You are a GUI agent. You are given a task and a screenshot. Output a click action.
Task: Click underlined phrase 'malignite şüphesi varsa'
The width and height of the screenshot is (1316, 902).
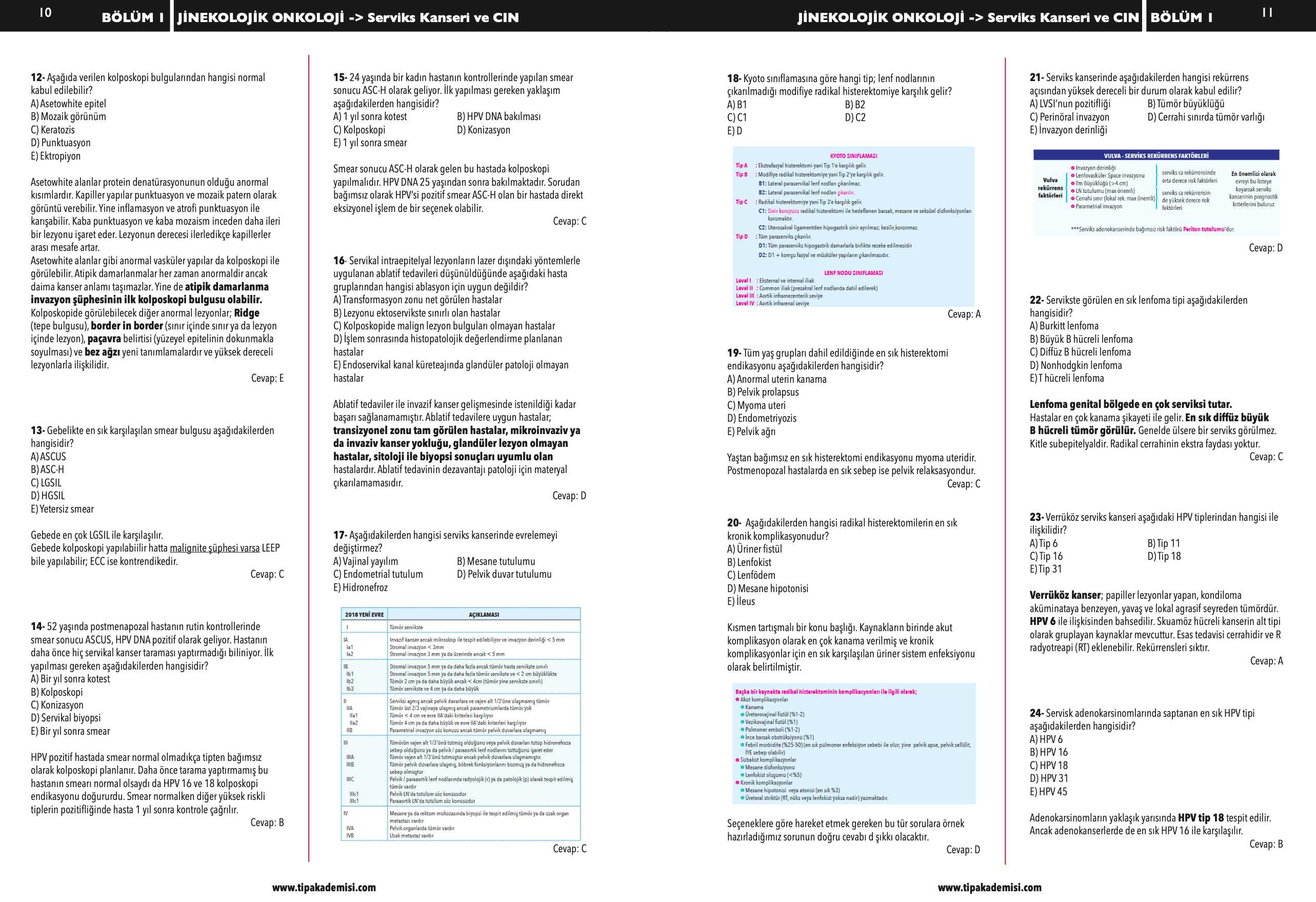click(x=214, y=548)
